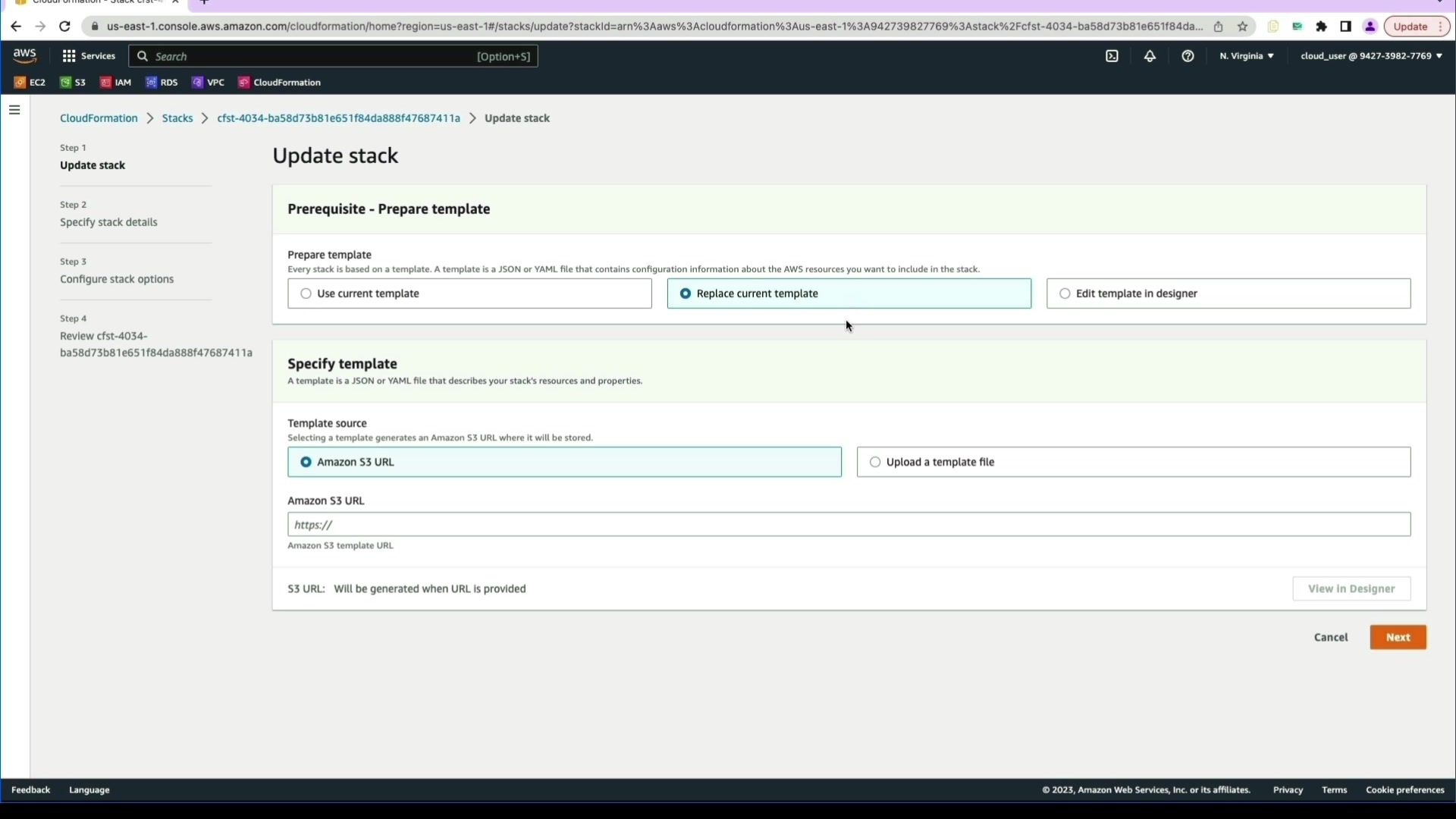Image resolution: width=1456 pixels, height=819 pixels.
Task: Open the CloudFormation favorites bar shortcut
Action: point(279,83)
